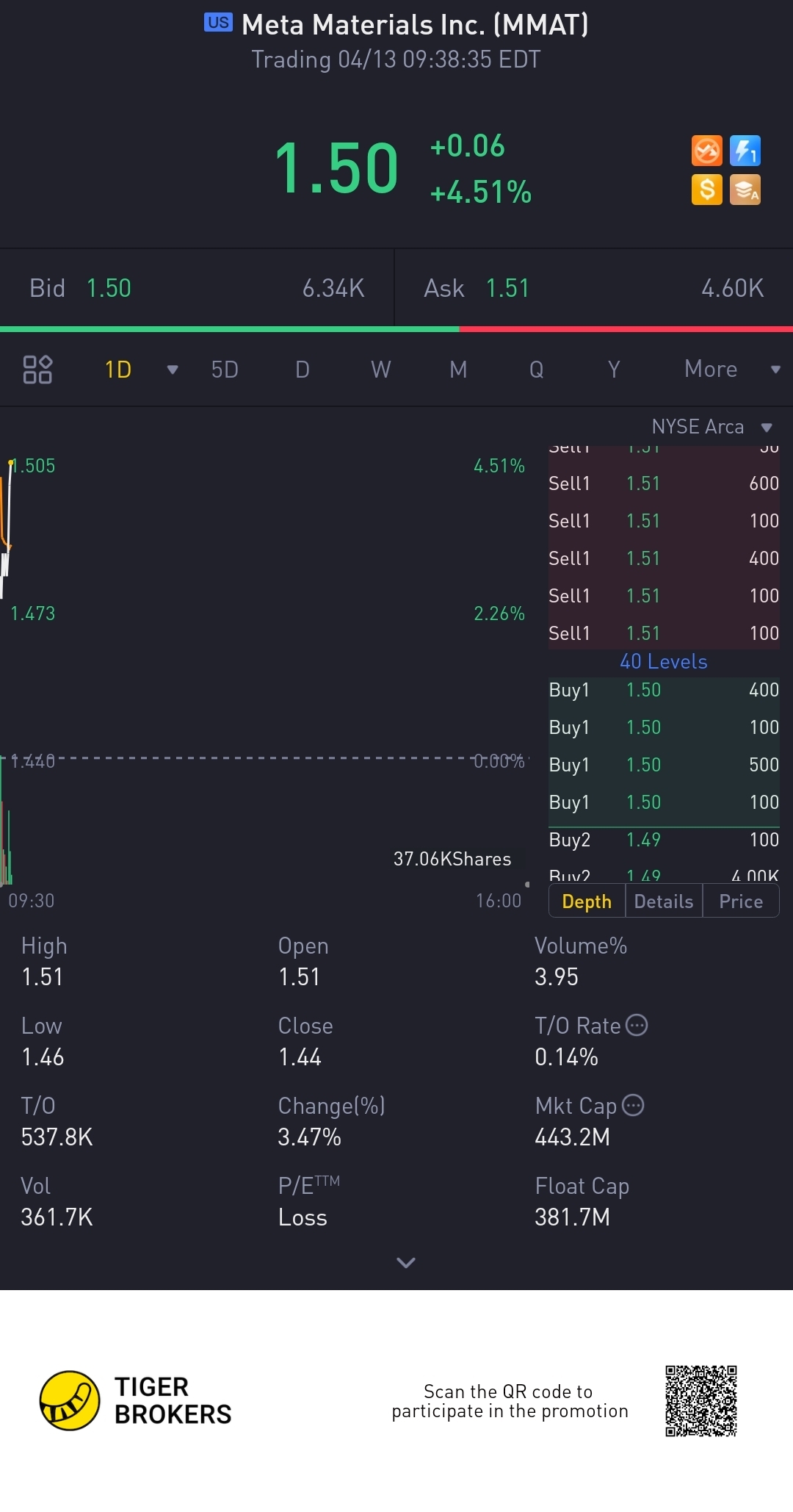Tap the Change(%) 3.47% stat

(332, 1122)
